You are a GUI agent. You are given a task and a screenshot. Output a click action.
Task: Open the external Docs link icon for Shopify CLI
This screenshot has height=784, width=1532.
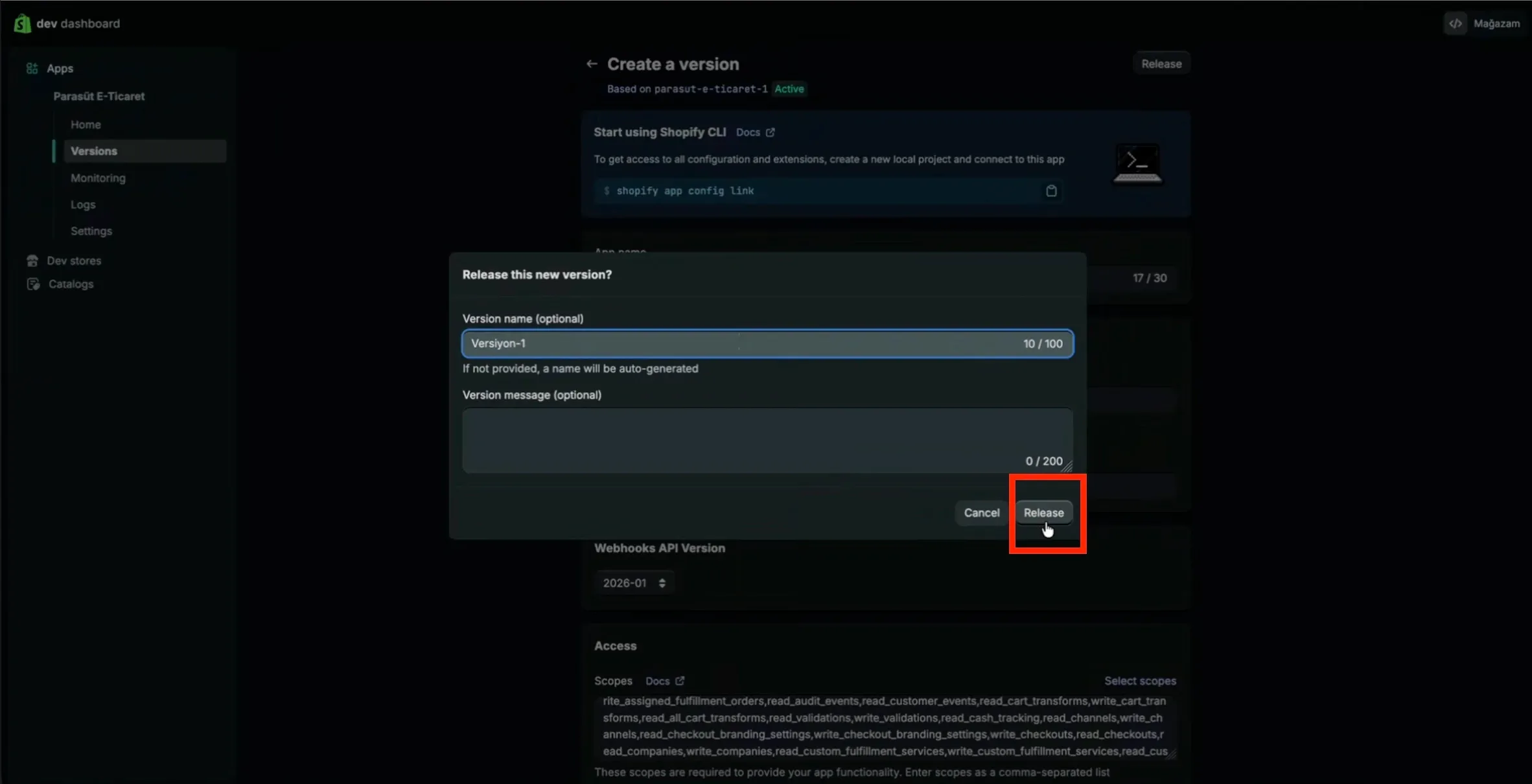(770, 132)
